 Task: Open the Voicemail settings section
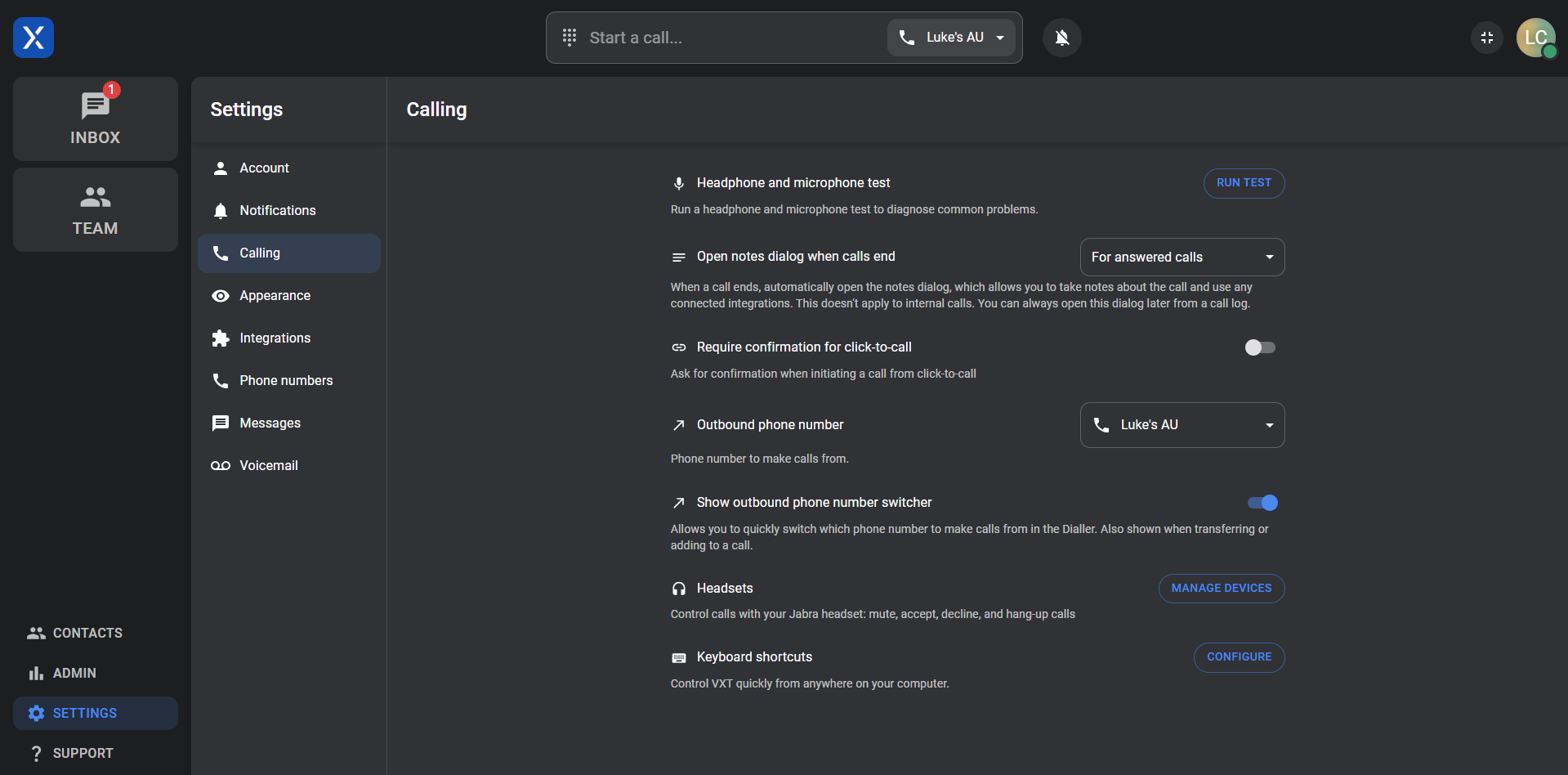point(268,465)
